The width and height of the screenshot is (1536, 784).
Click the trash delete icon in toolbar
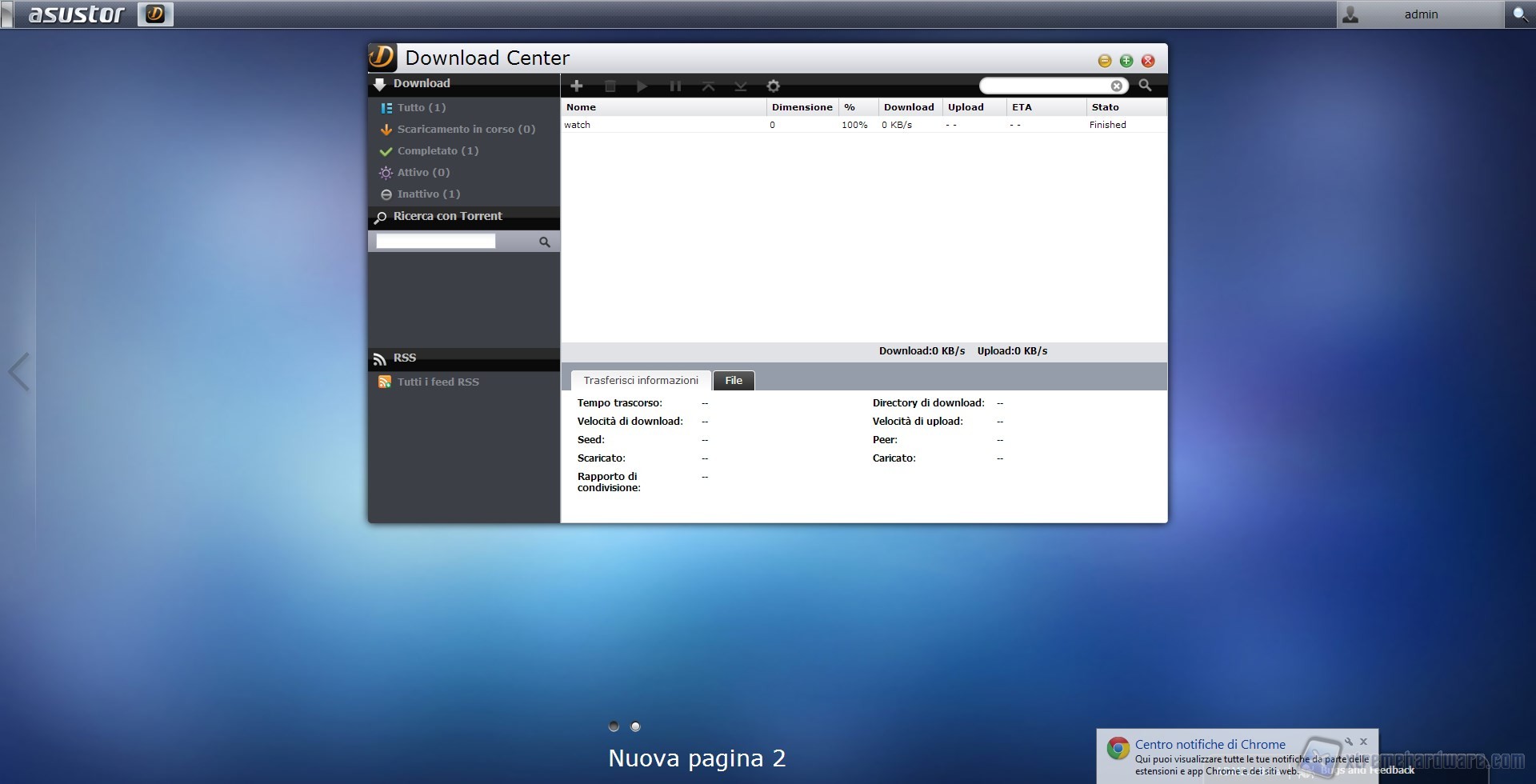610,86
